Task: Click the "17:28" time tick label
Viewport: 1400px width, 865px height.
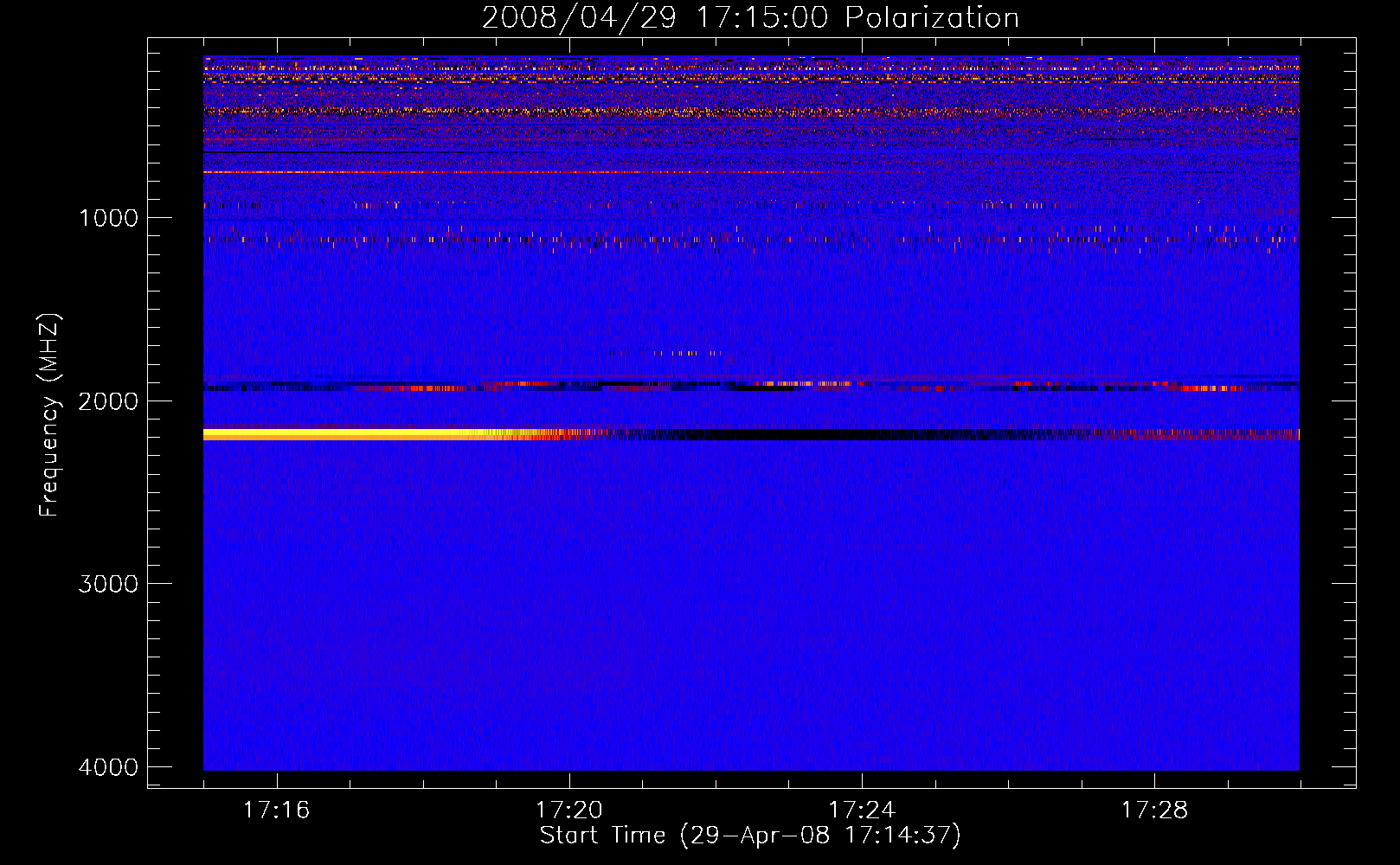Action: coord(1154,811)
